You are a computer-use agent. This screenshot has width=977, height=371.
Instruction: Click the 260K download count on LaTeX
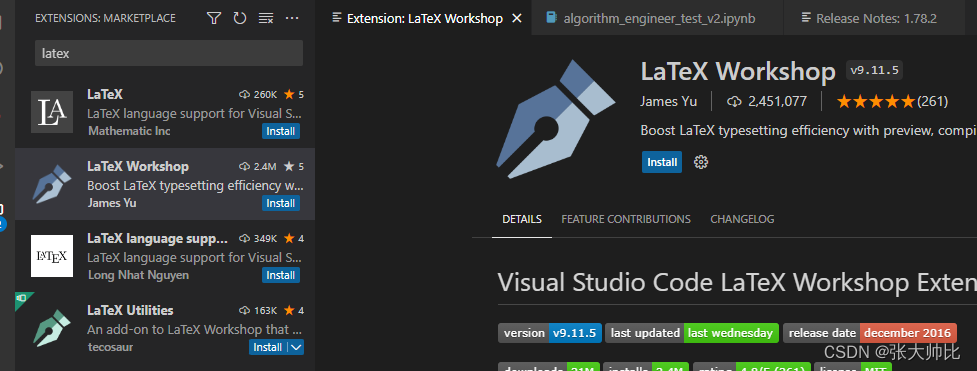click(x=259, y=95)
